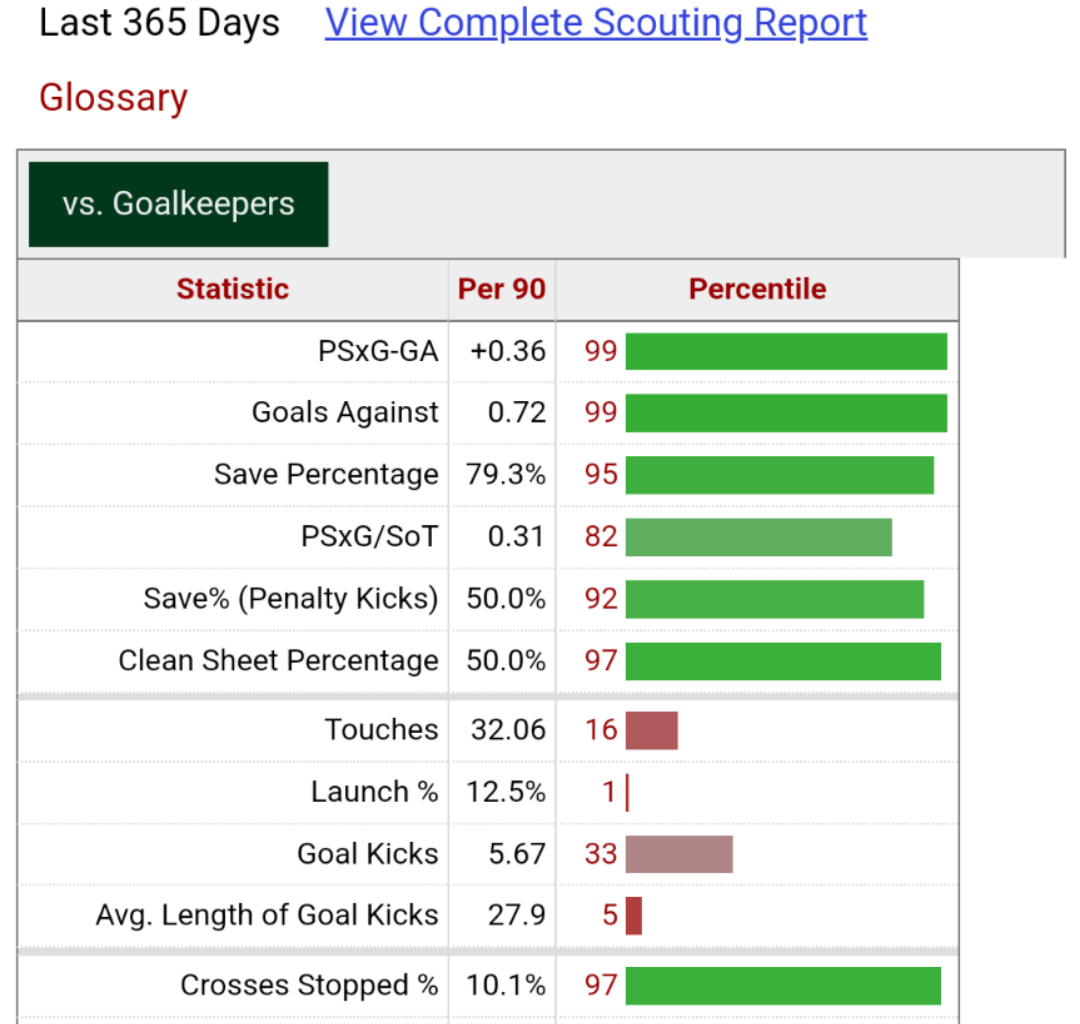Click the Save% (Penalty Kicks) label

click(290, 599)
